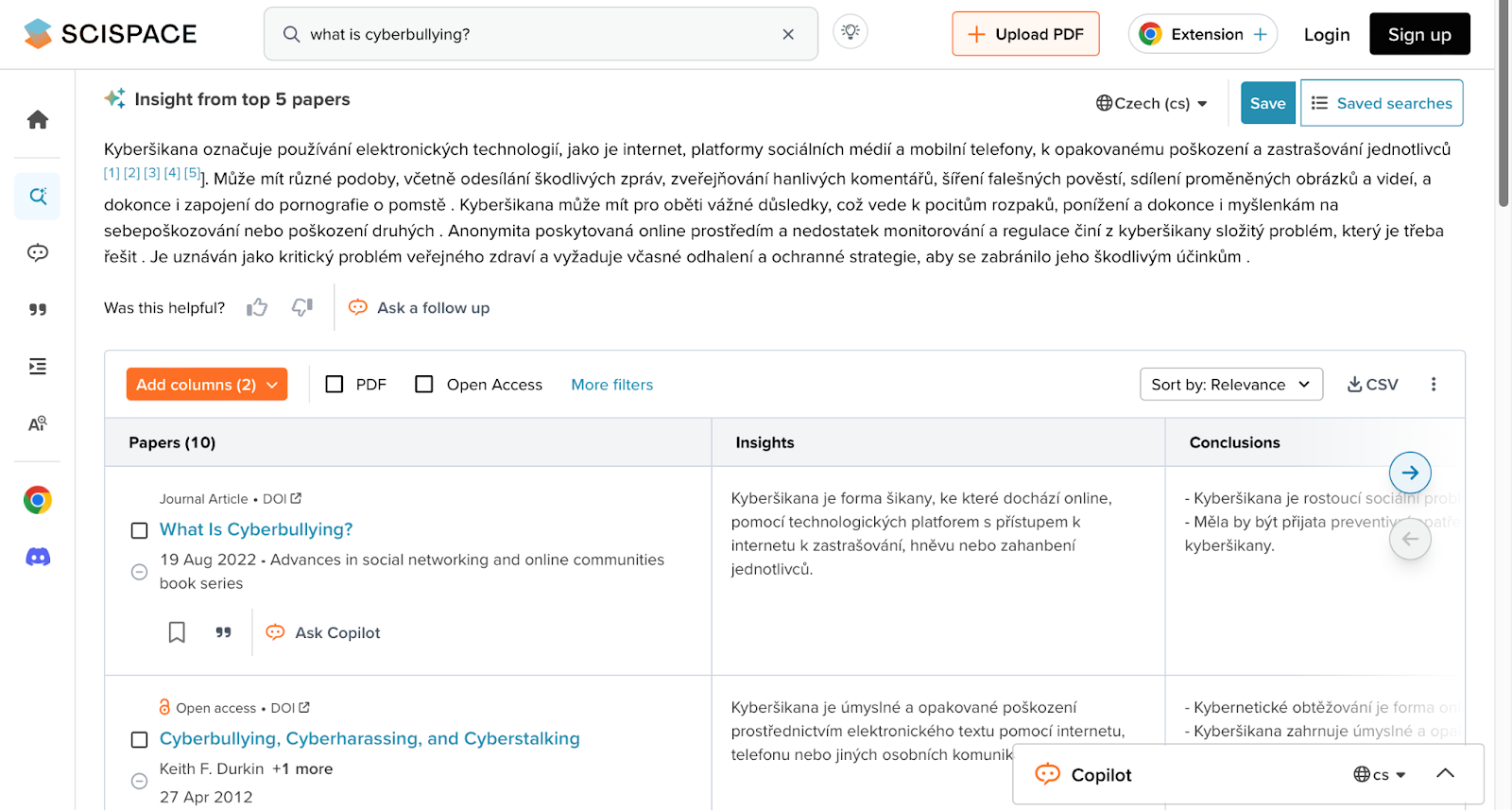This screenshot has height=811, width=1512.
Task: Click Ask Copilot for first paper
Action: click(323, 632)
